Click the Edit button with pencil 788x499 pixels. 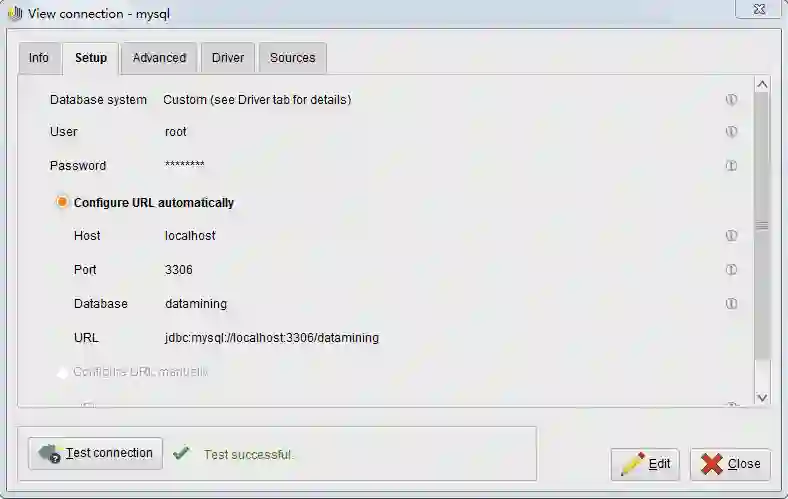click(645, 464)
